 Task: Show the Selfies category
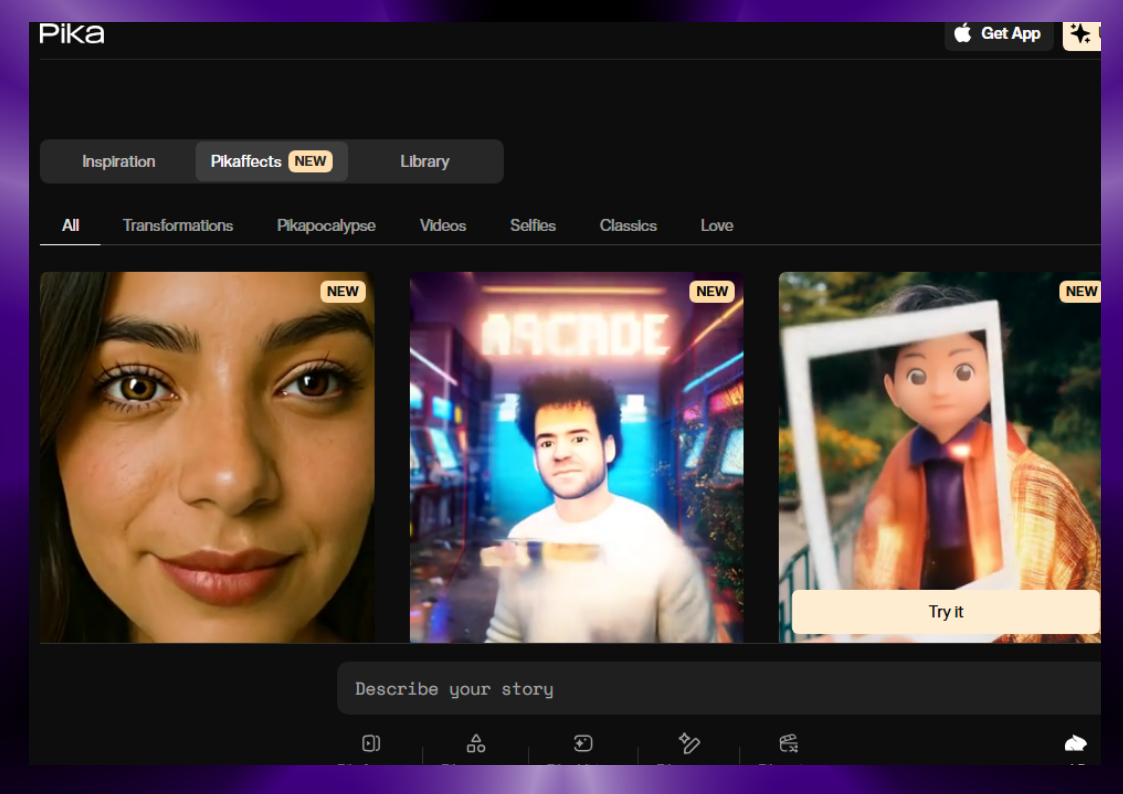coord(533,226)
